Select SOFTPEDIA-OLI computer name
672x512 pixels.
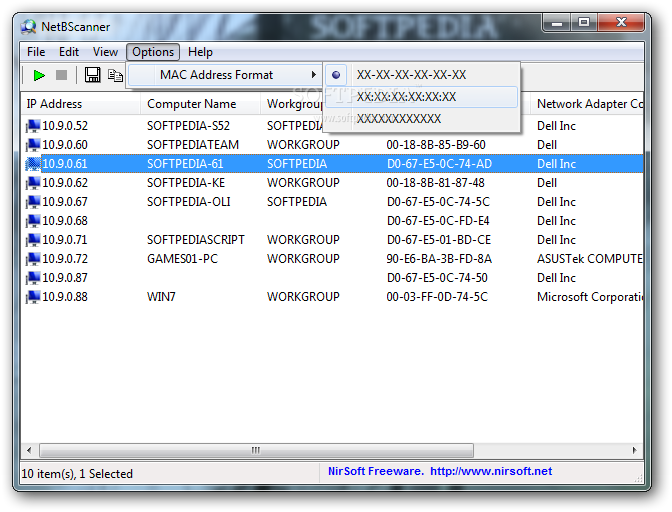[x=189, y=202]
